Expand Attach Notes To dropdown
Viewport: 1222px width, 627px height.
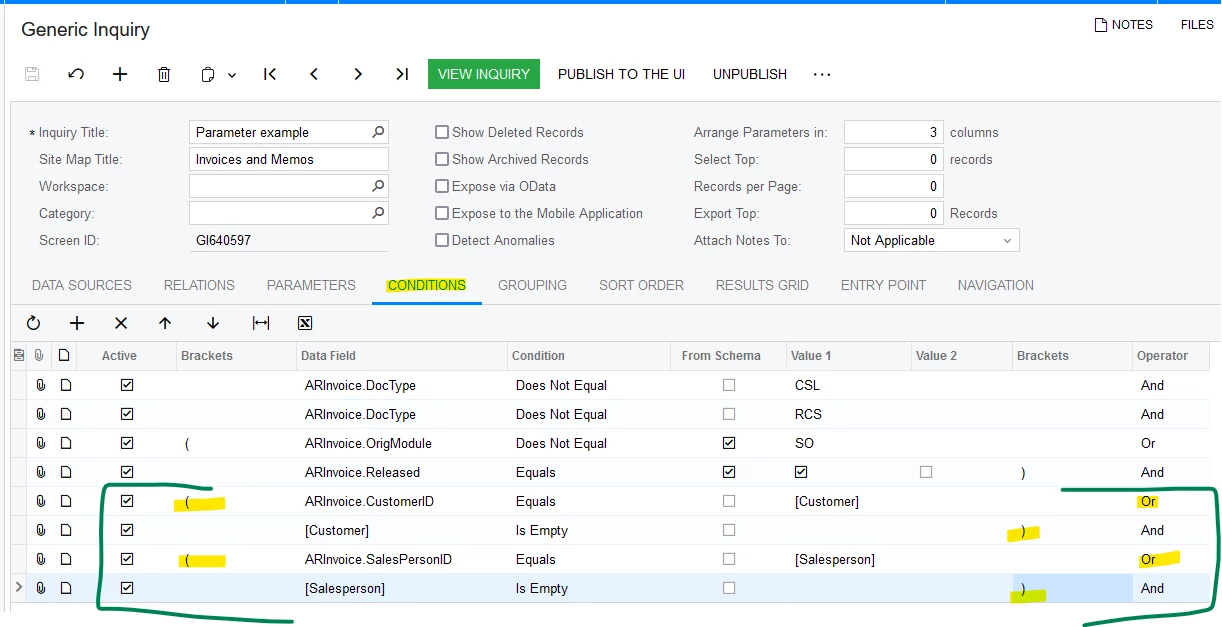(x=1007, y=240)
